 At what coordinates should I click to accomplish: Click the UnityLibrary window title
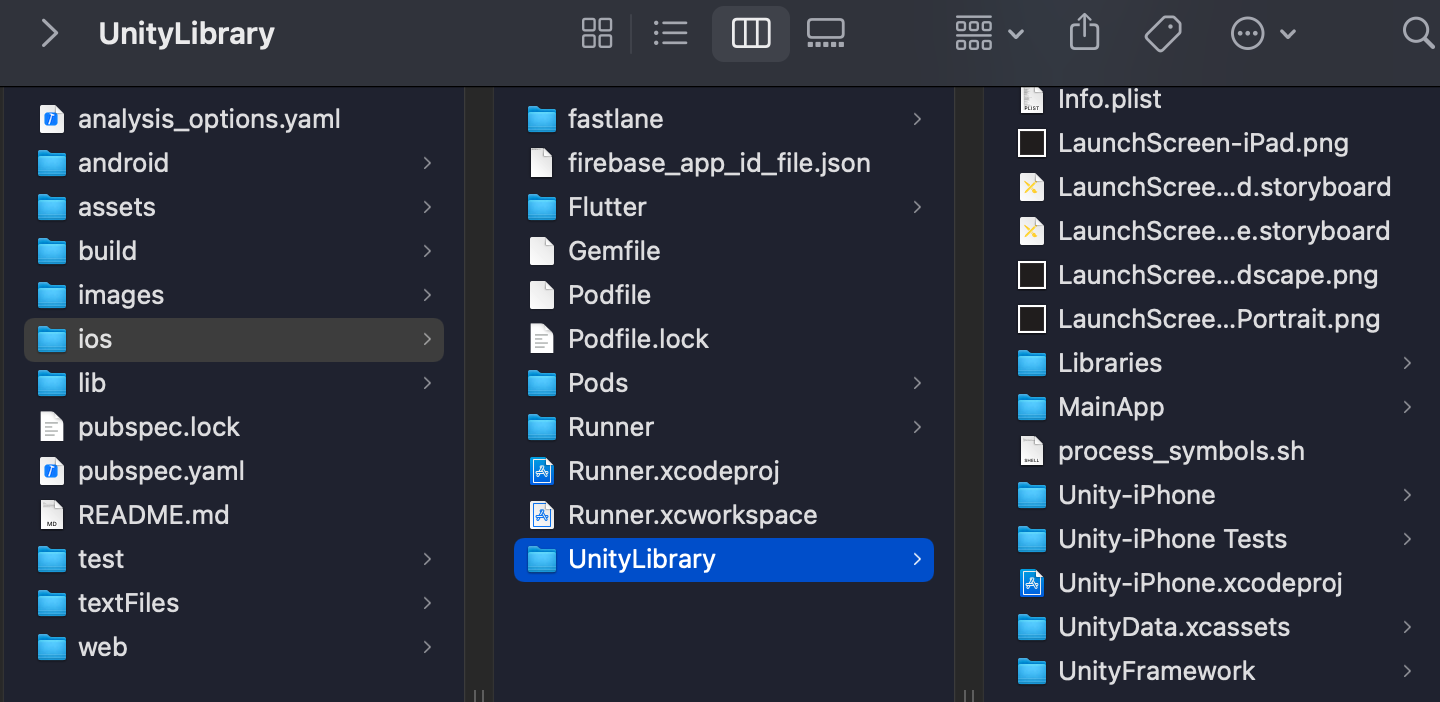coord(187,34)
